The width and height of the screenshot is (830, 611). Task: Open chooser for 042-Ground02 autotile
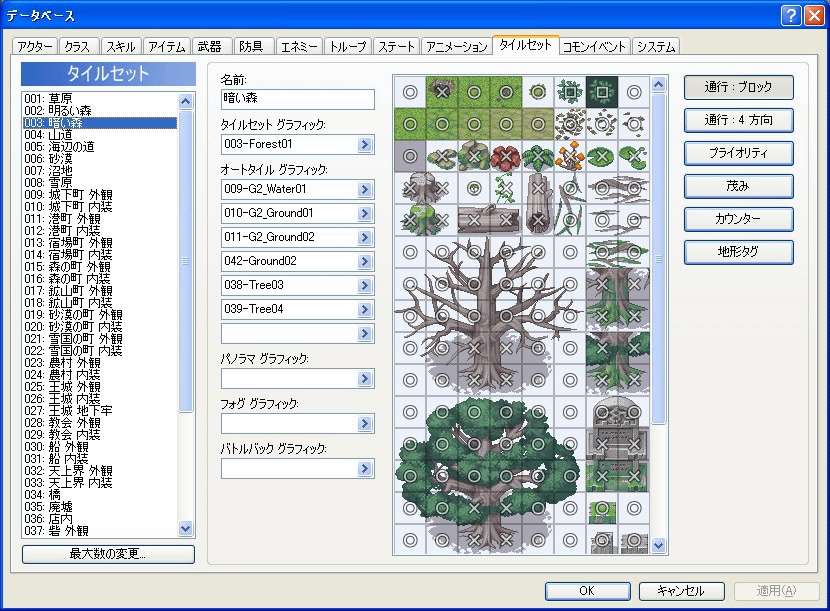365,262
